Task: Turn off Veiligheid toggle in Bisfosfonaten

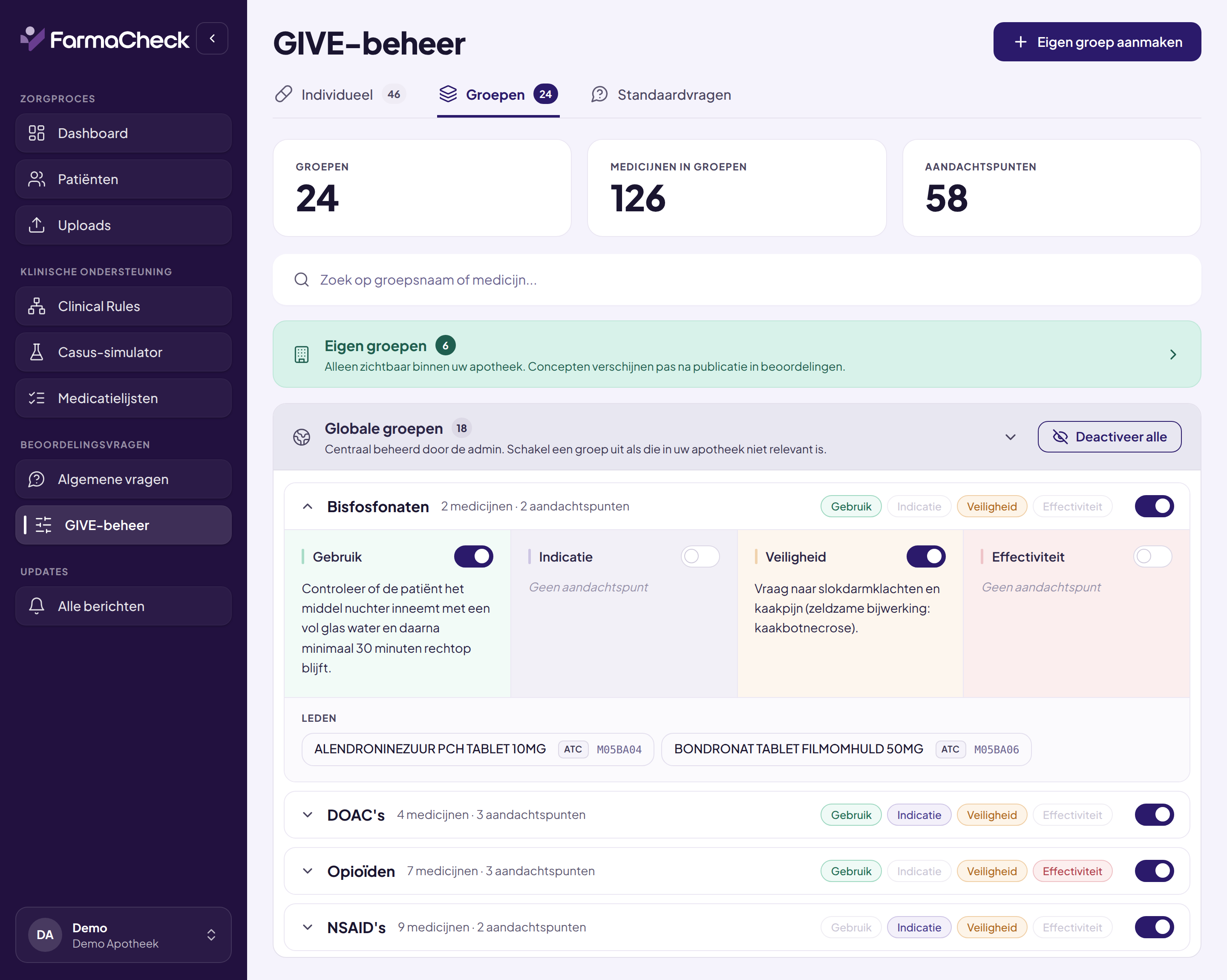Action: pos(926,556)
